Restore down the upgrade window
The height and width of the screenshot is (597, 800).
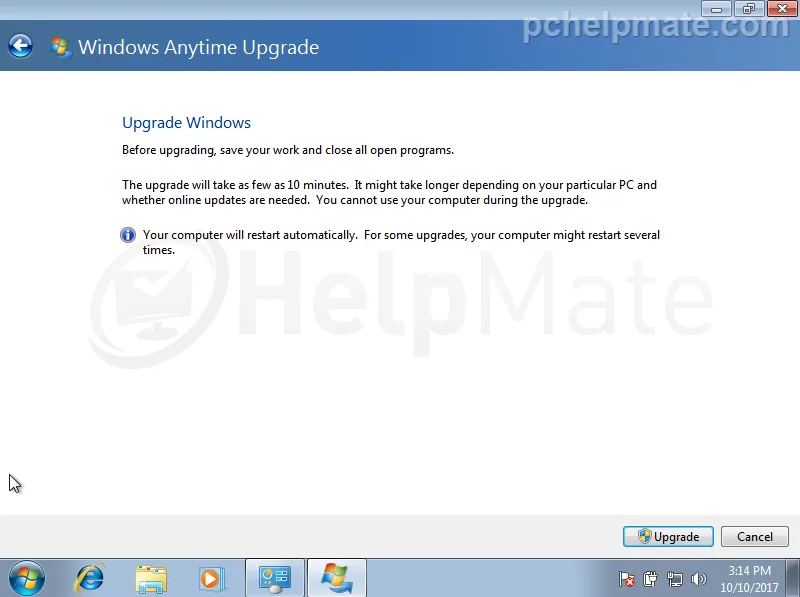pyautogui.click(x=748, y=9)
